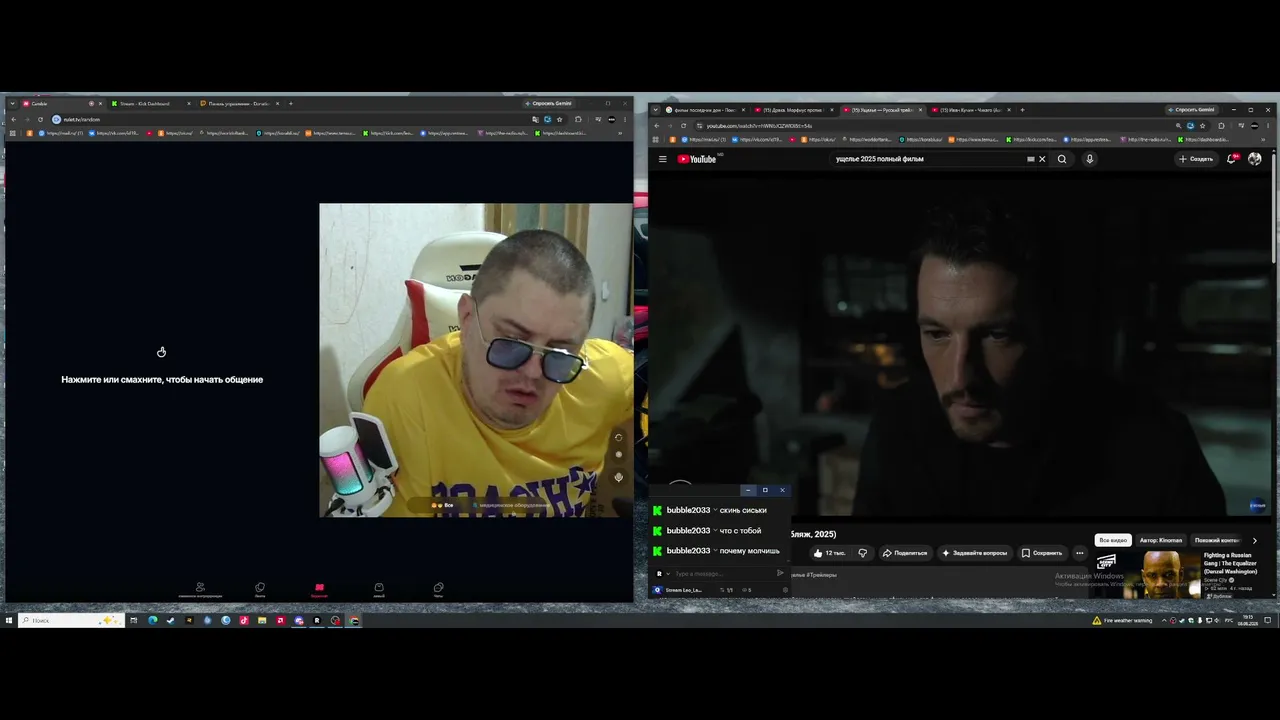Go back in the YouTube browser window
1280x720 pixels.
click(656, 126)
